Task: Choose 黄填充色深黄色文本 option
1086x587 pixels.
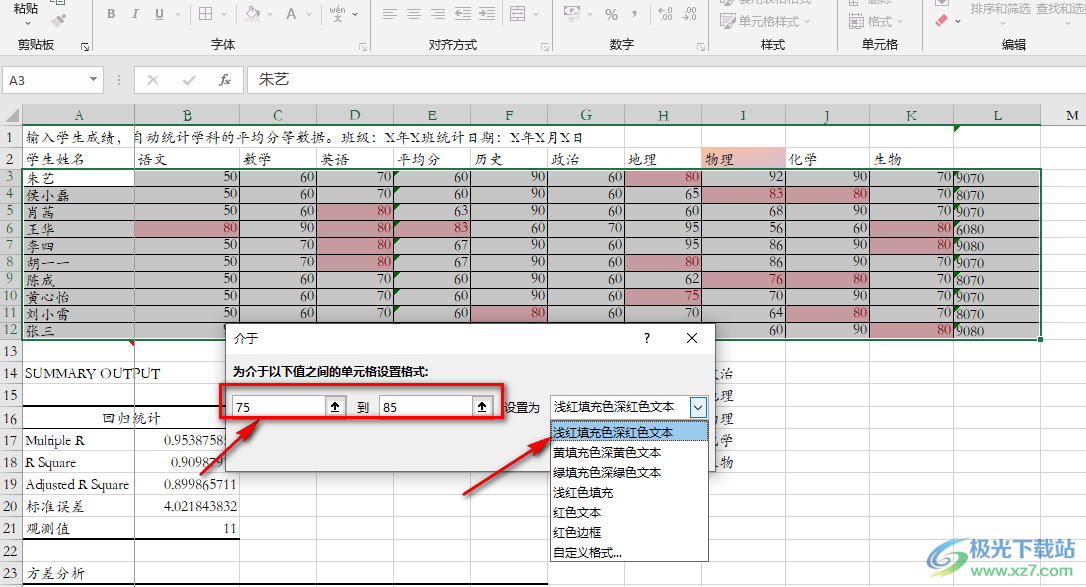Action: coord(629,453)
